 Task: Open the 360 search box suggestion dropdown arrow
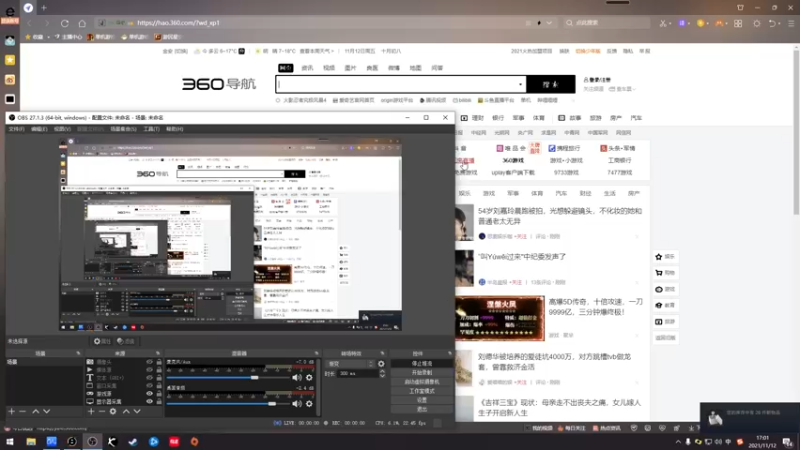(520, 84)
